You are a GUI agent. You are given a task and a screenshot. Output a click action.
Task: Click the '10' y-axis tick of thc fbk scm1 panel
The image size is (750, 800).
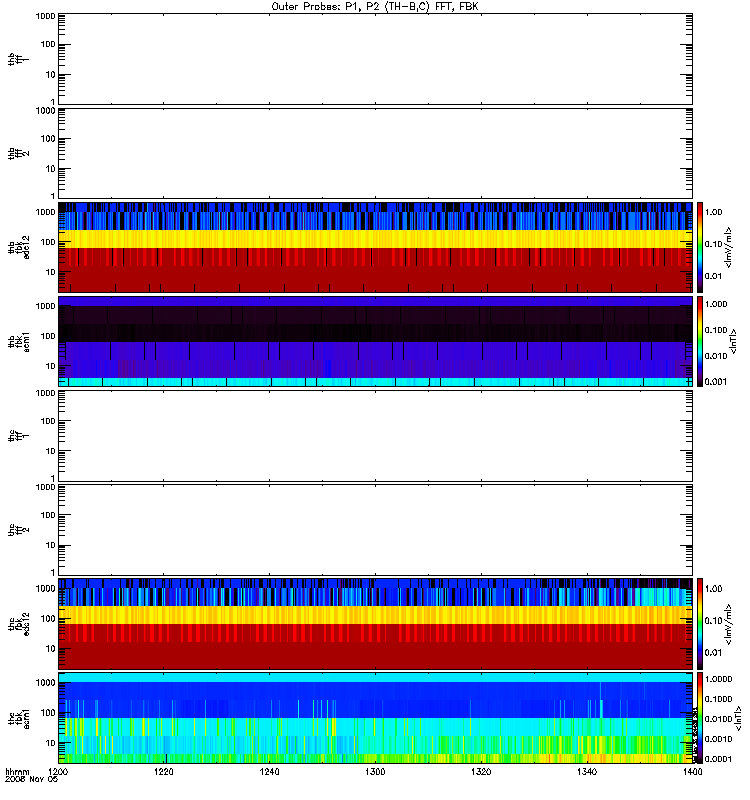tap(51, 743)
